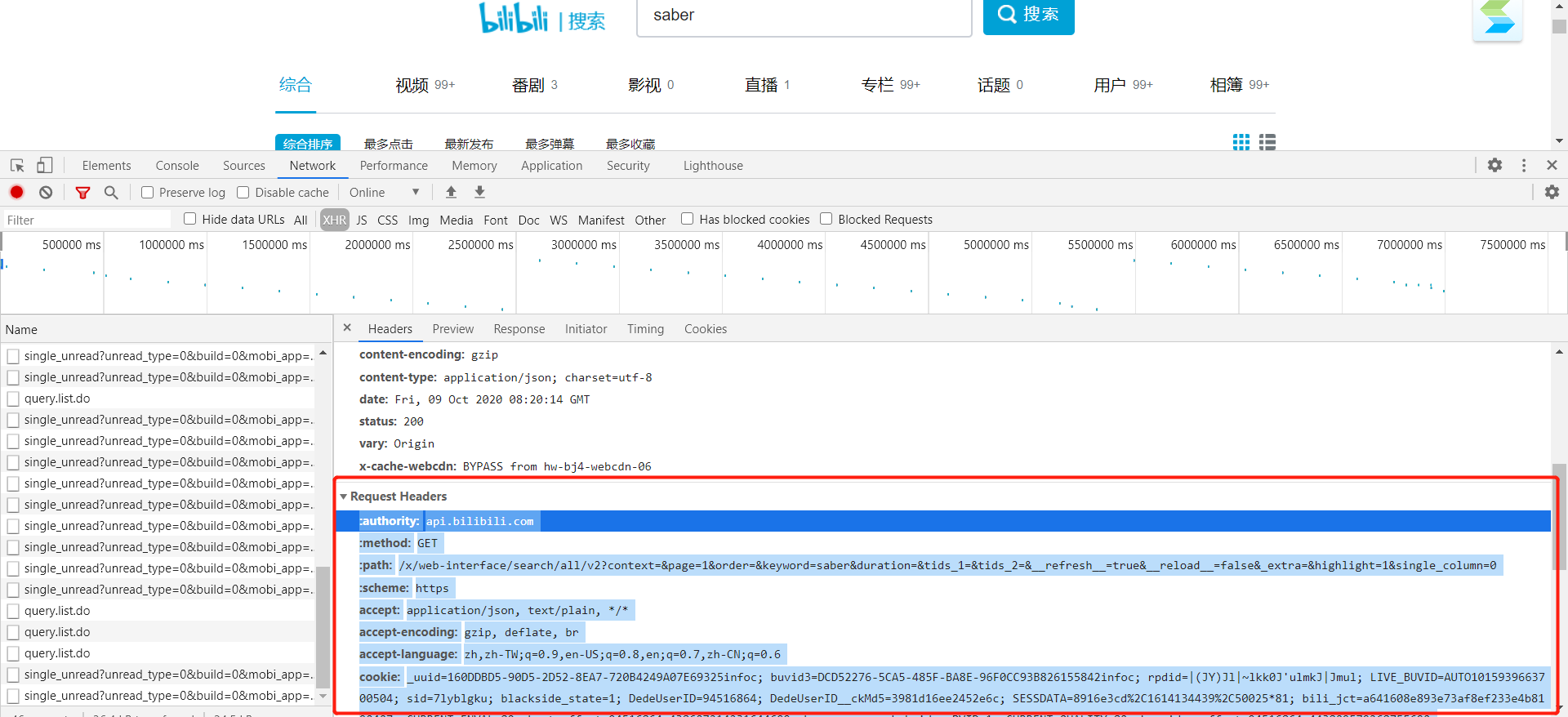
Task: Filter requests by JS type
Action: pos(362,220)
